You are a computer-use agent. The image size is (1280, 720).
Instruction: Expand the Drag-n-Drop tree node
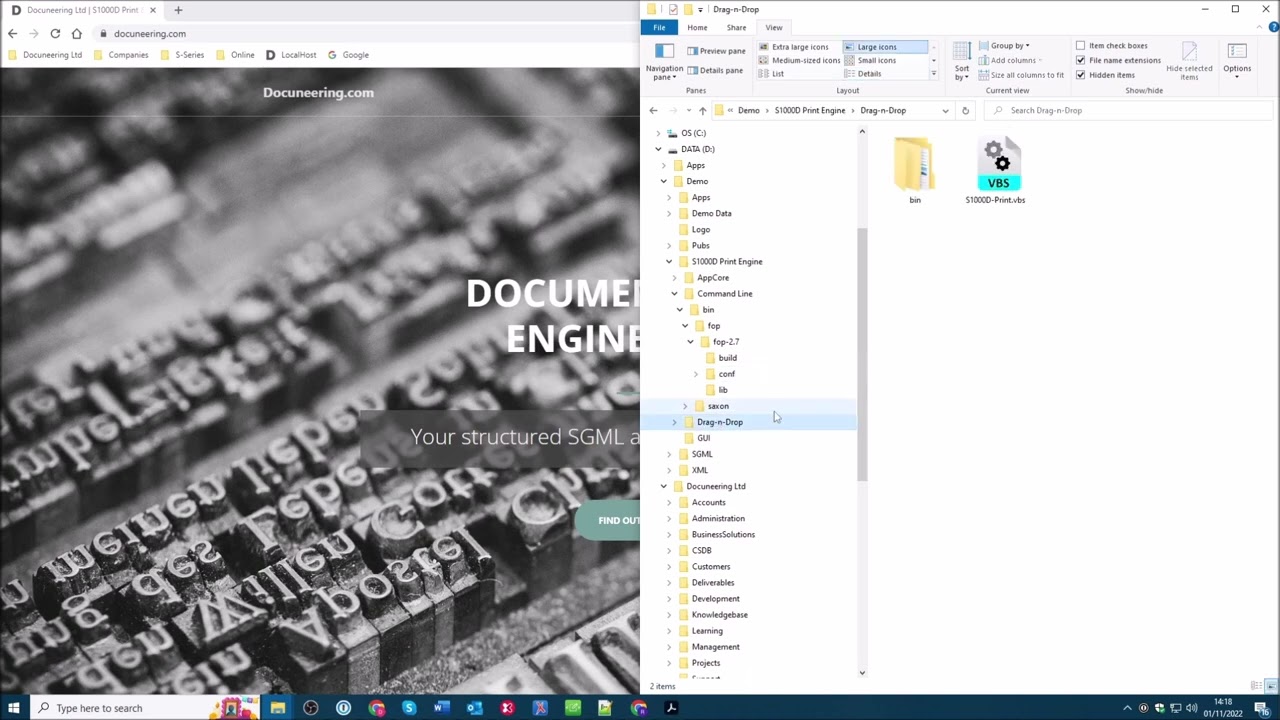click(x=674, y=422)
